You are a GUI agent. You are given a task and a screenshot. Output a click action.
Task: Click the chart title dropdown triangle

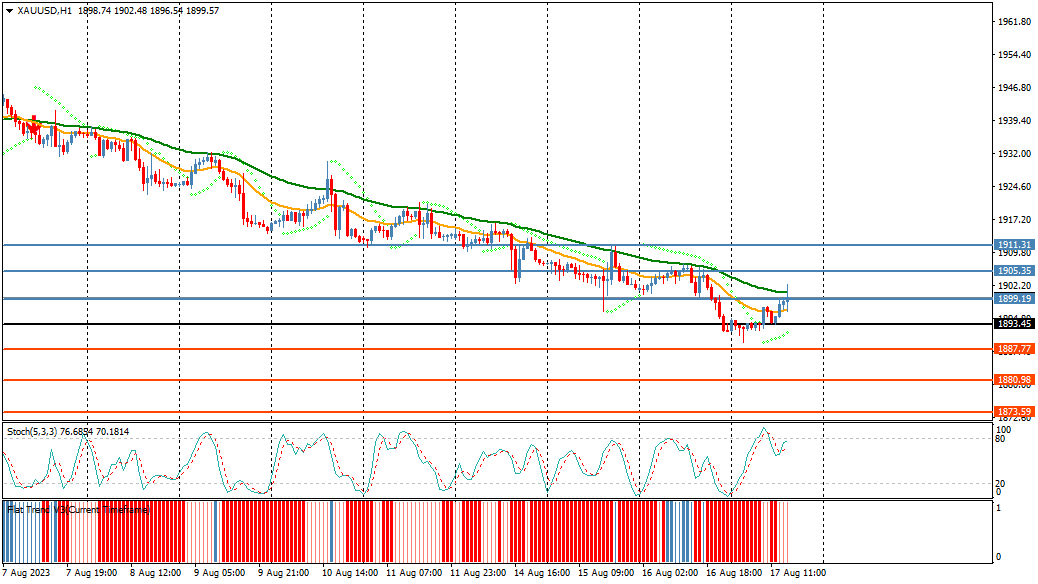[9, 11]
